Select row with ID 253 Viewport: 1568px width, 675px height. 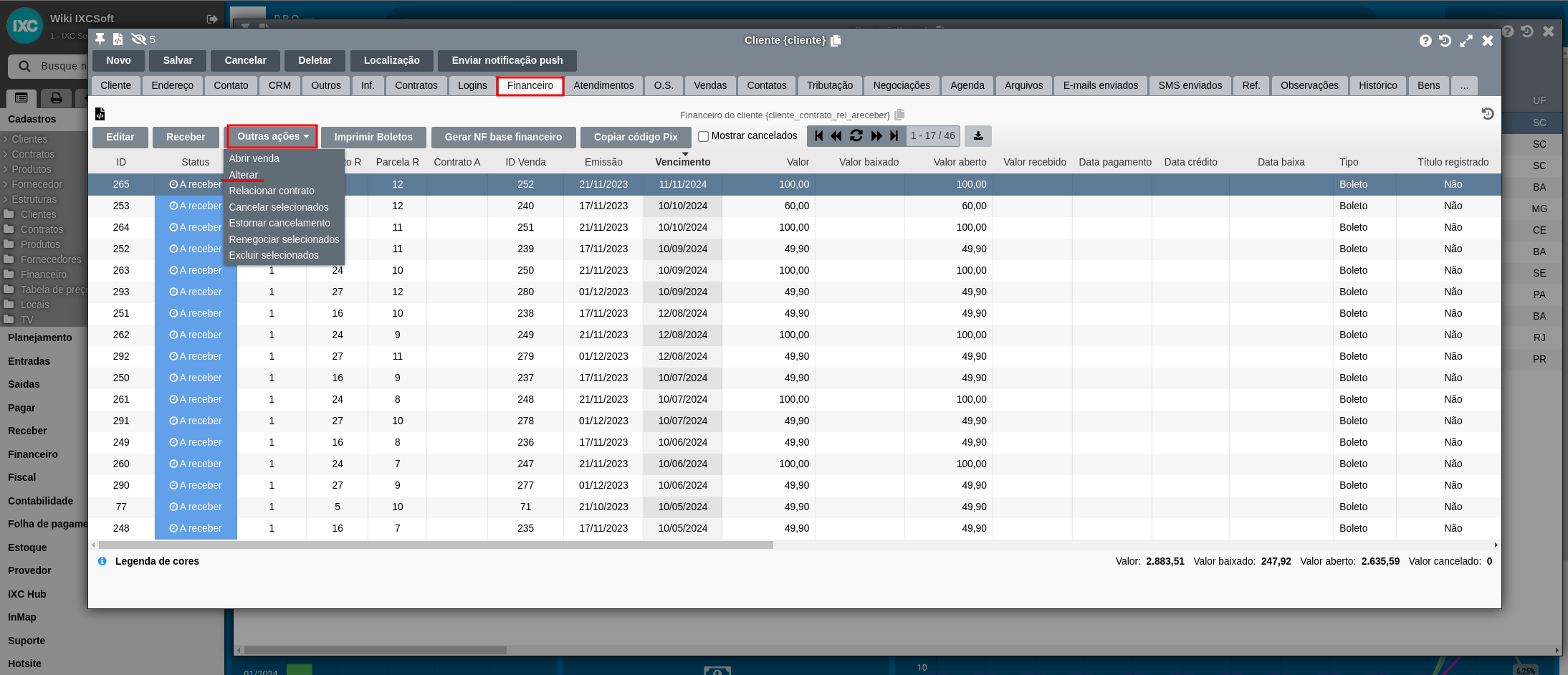tap(795, 206)
